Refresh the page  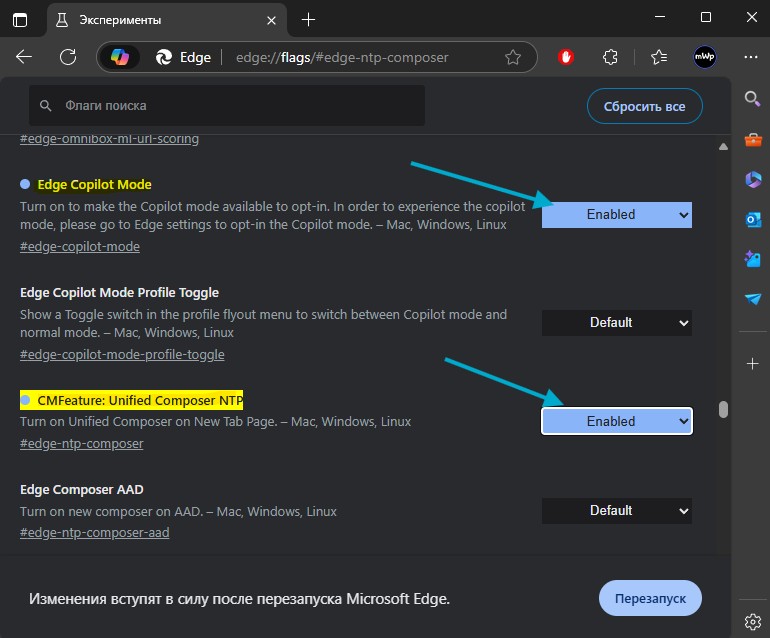click(x=68, y=57)
